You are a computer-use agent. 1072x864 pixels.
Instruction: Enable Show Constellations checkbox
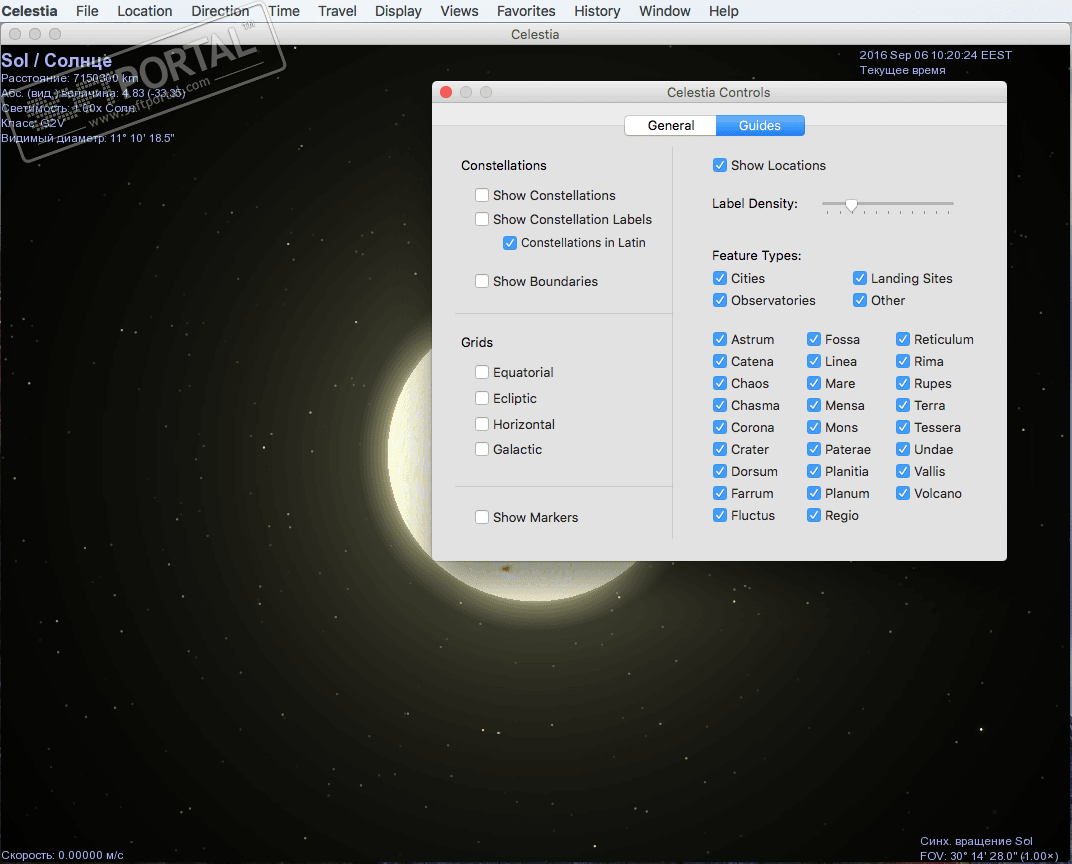pyautogui.click(x=482, y=196)
